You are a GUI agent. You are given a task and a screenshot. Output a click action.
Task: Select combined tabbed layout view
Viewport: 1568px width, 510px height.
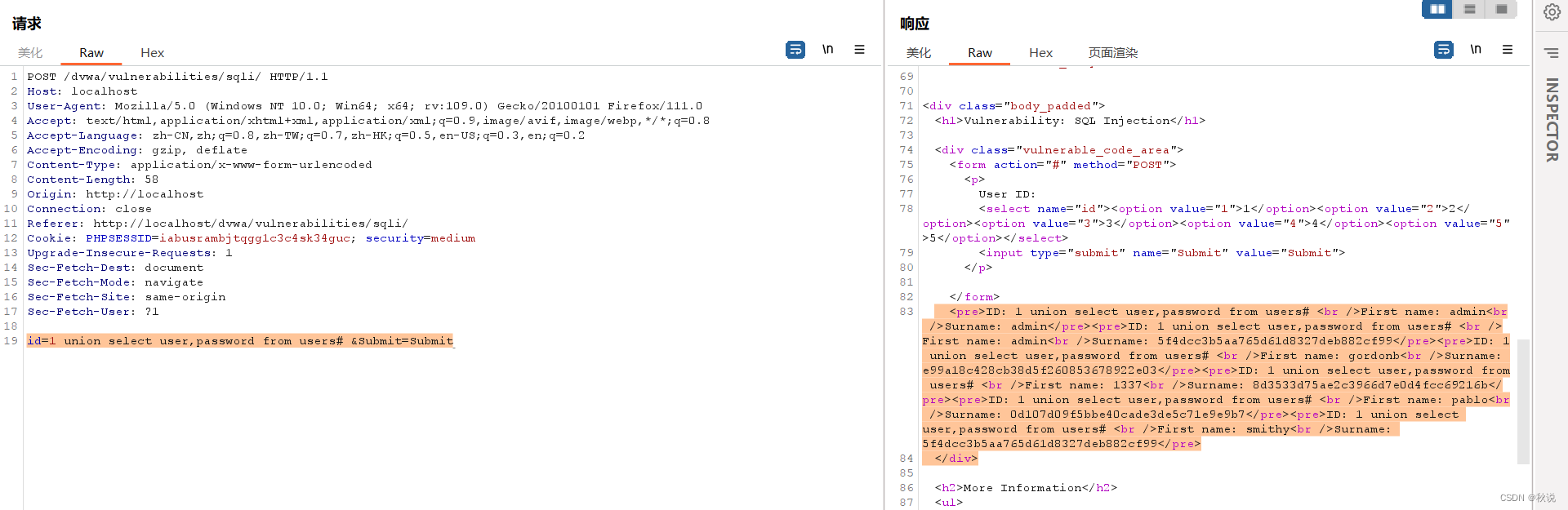[x=1501, y=9]
